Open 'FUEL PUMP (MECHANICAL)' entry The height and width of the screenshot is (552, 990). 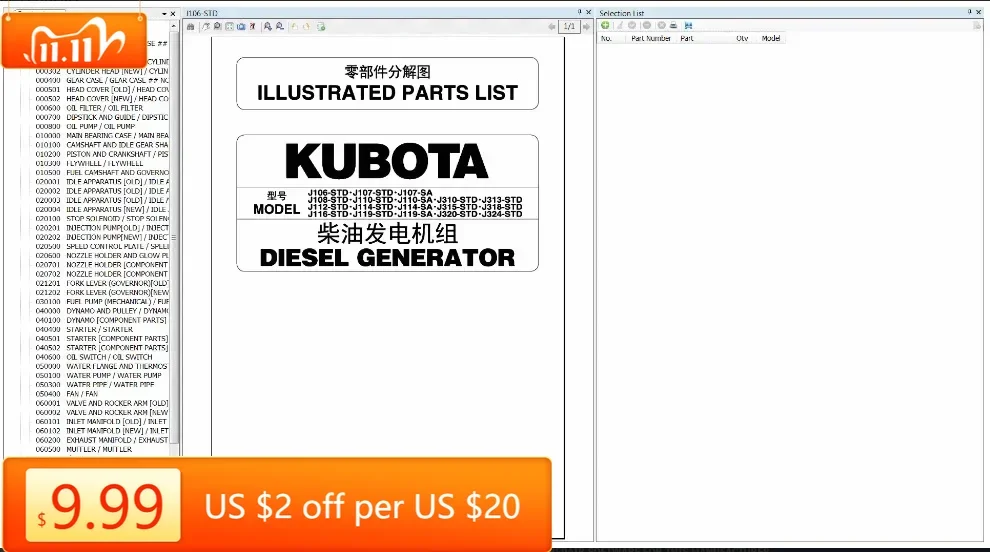pyautogui.click(x=102, y=302)
